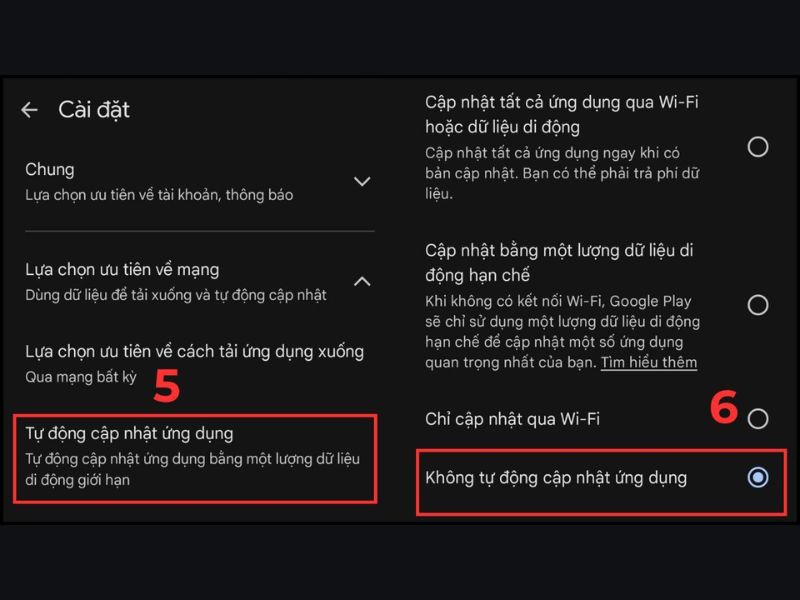800x600 pixels.
Task: Open Lựa chọn ưu tiên về mạng section
Action: click(199, 282)
